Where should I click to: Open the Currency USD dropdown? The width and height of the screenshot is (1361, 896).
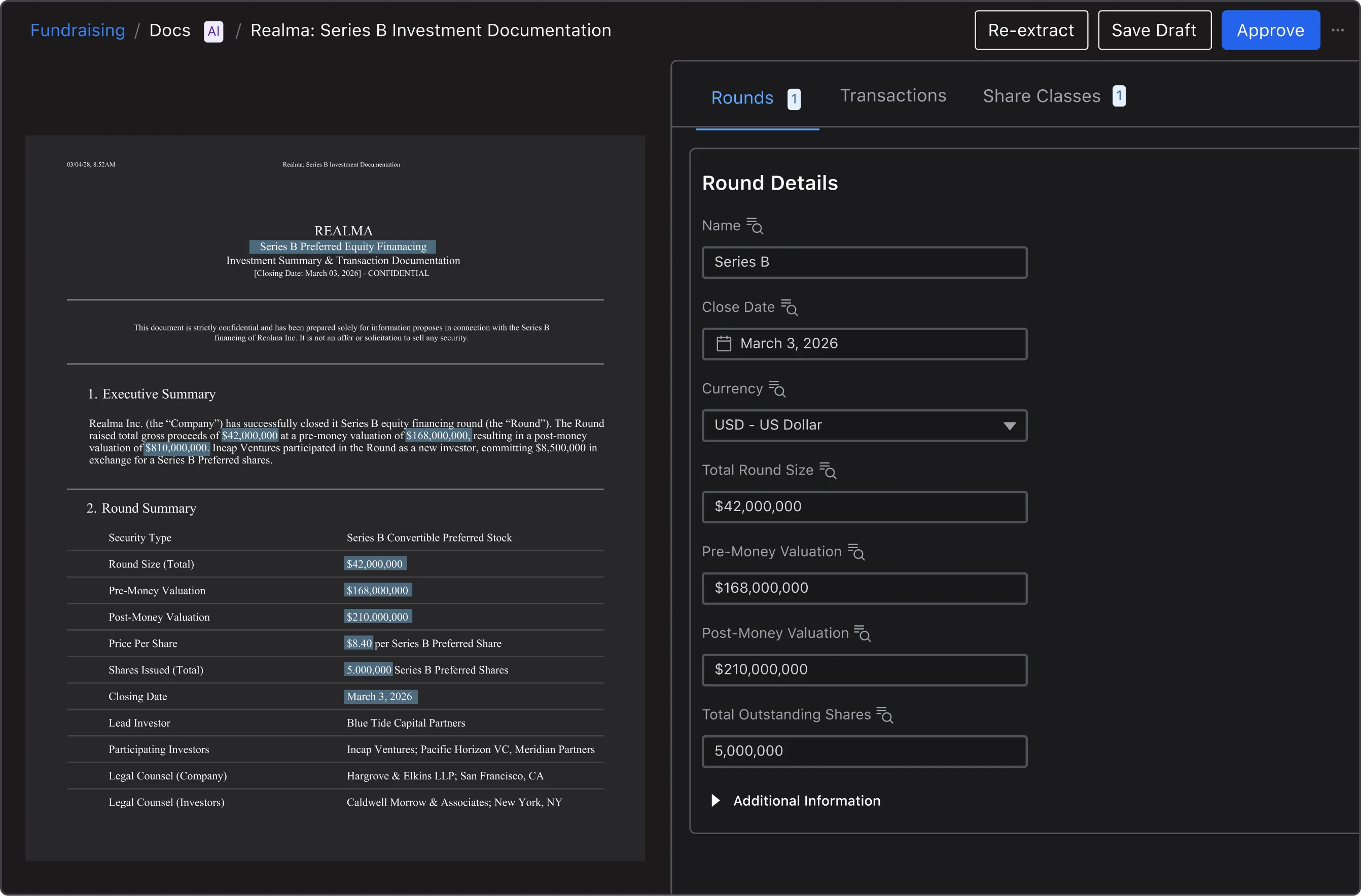tap(864, 425)
